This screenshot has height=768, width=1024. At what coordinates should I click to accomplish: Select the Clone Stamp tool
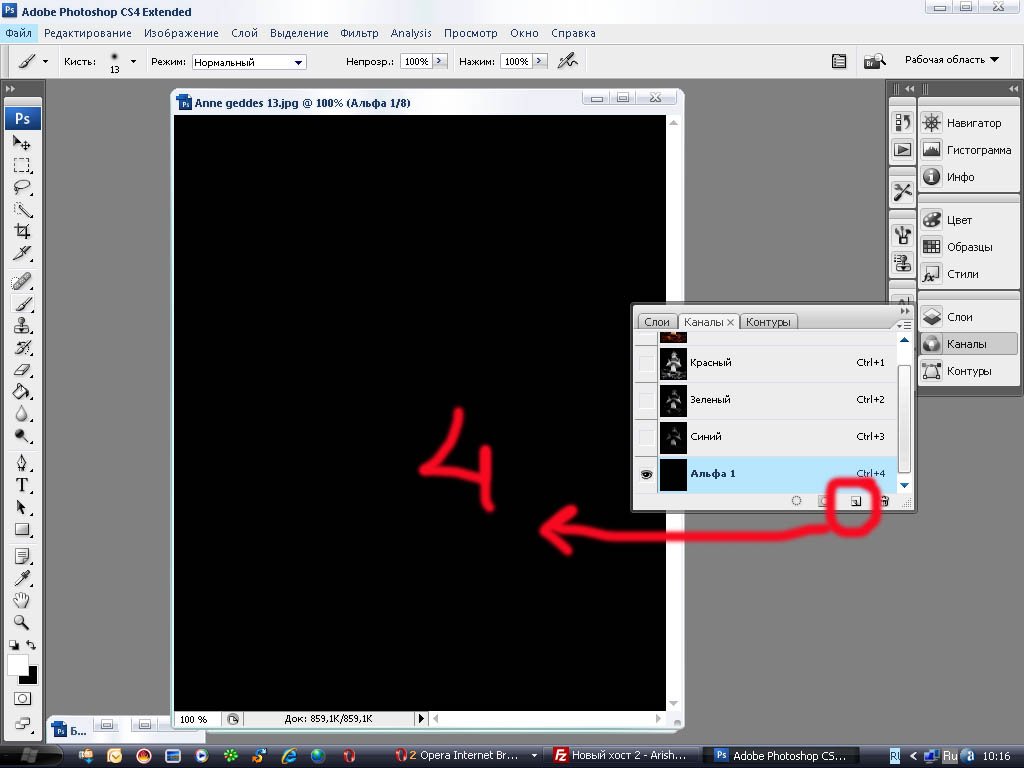(22, 325)
